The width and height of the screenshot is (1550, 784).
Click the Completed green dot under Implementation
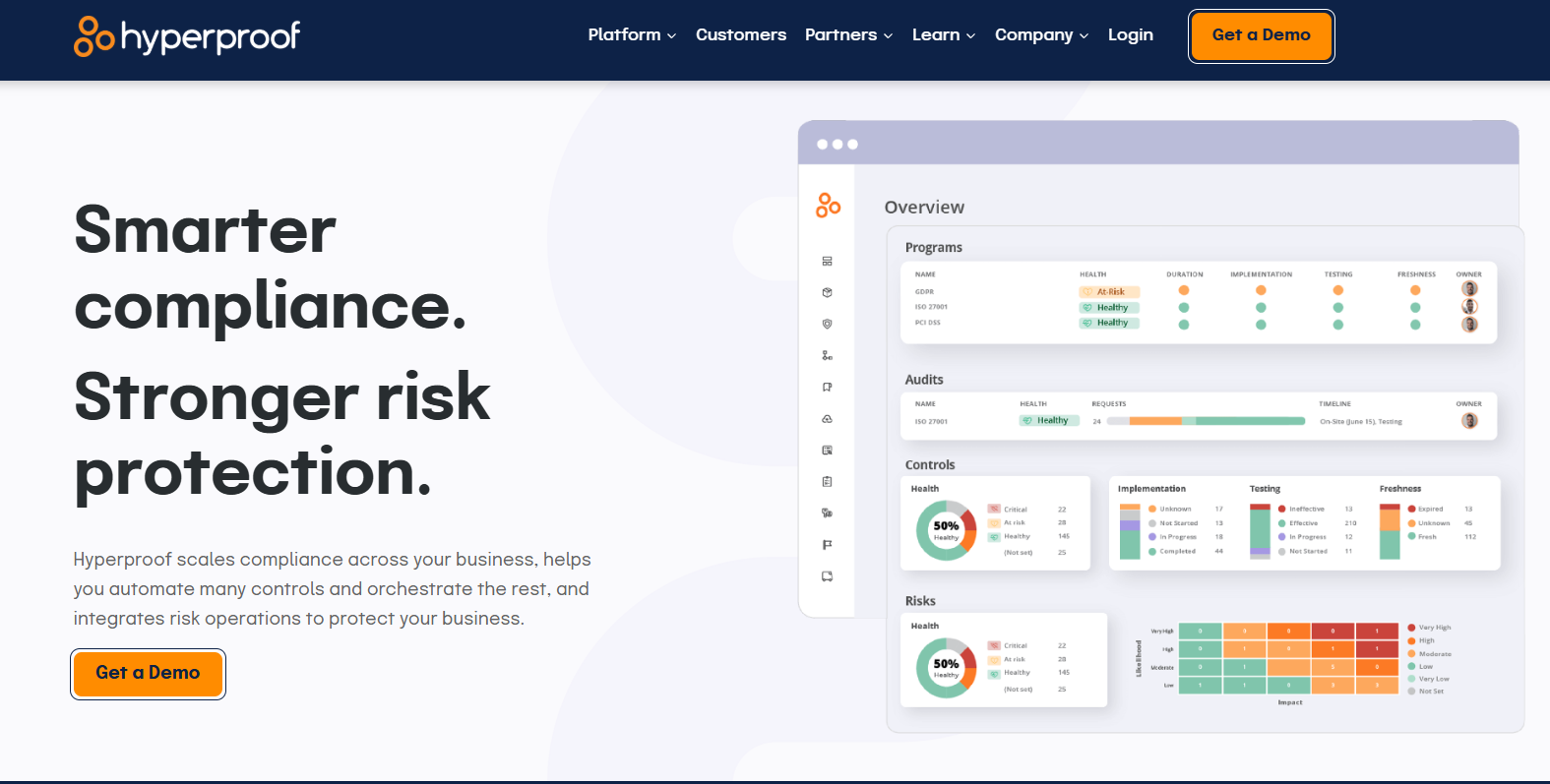coord(1152,552)
